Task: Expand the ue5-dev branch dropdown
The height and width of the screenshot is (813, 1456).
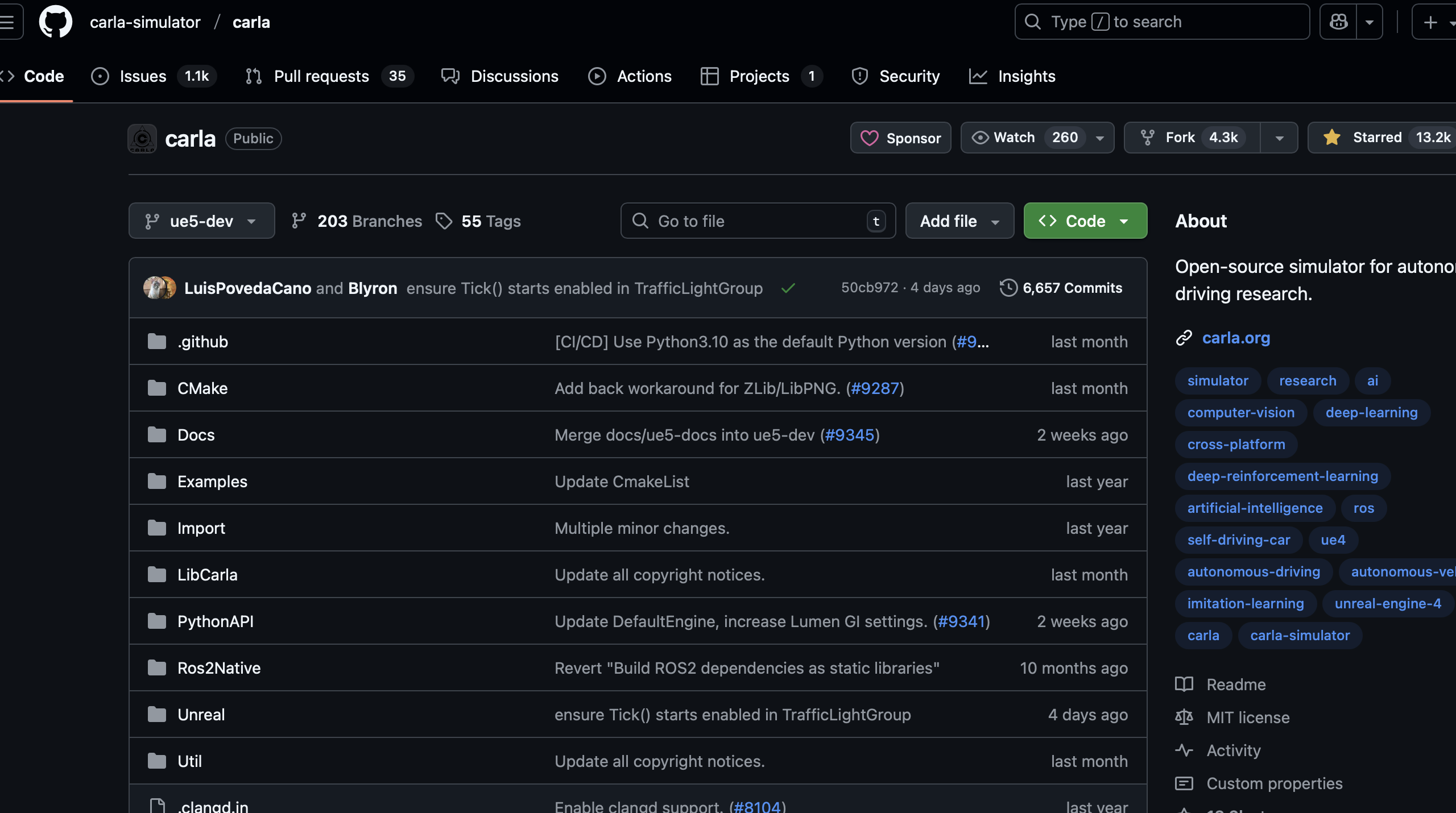Action: pos(201,221)
